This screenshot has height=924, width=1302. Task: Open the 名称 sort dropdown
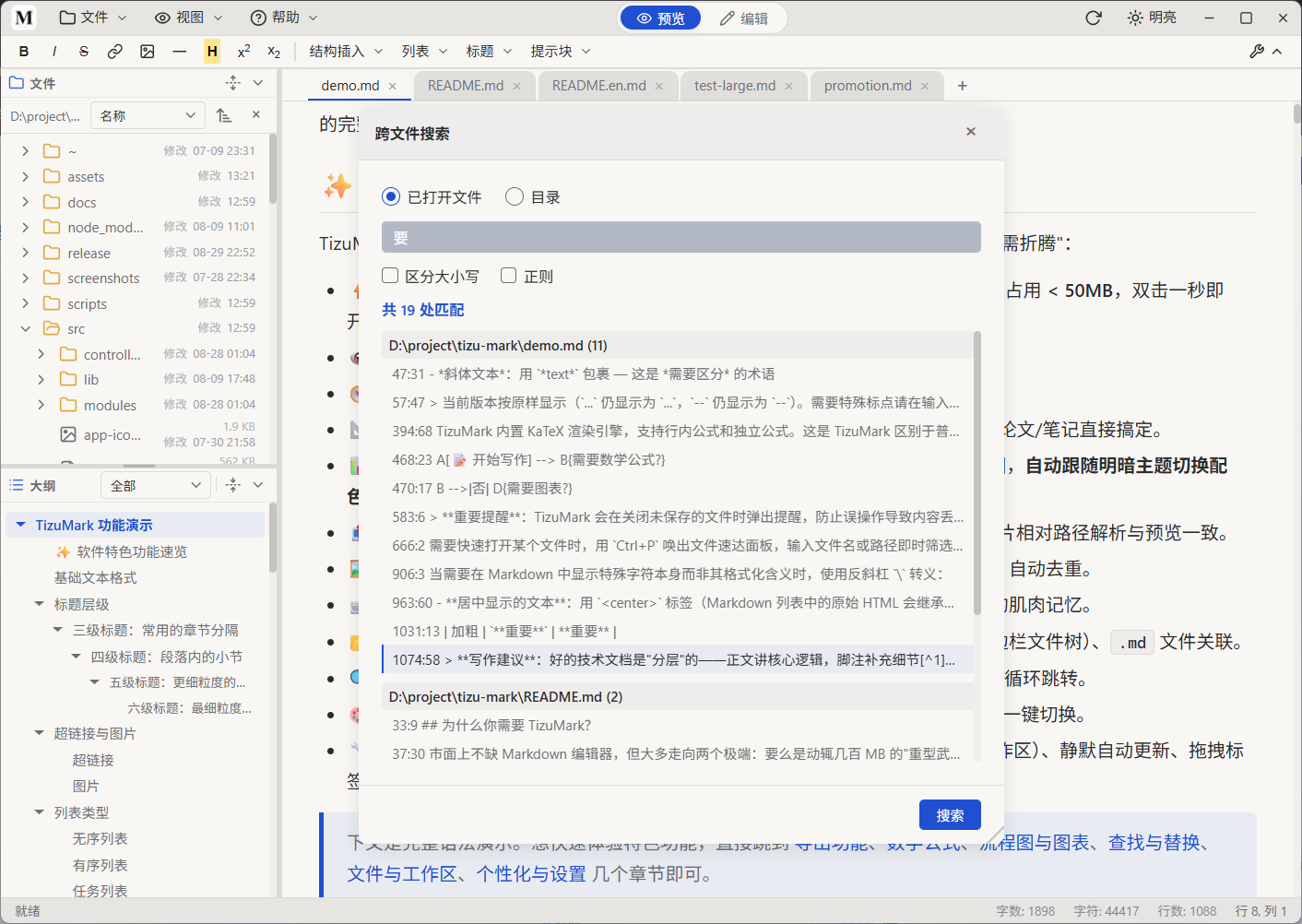tap(148, 115)
